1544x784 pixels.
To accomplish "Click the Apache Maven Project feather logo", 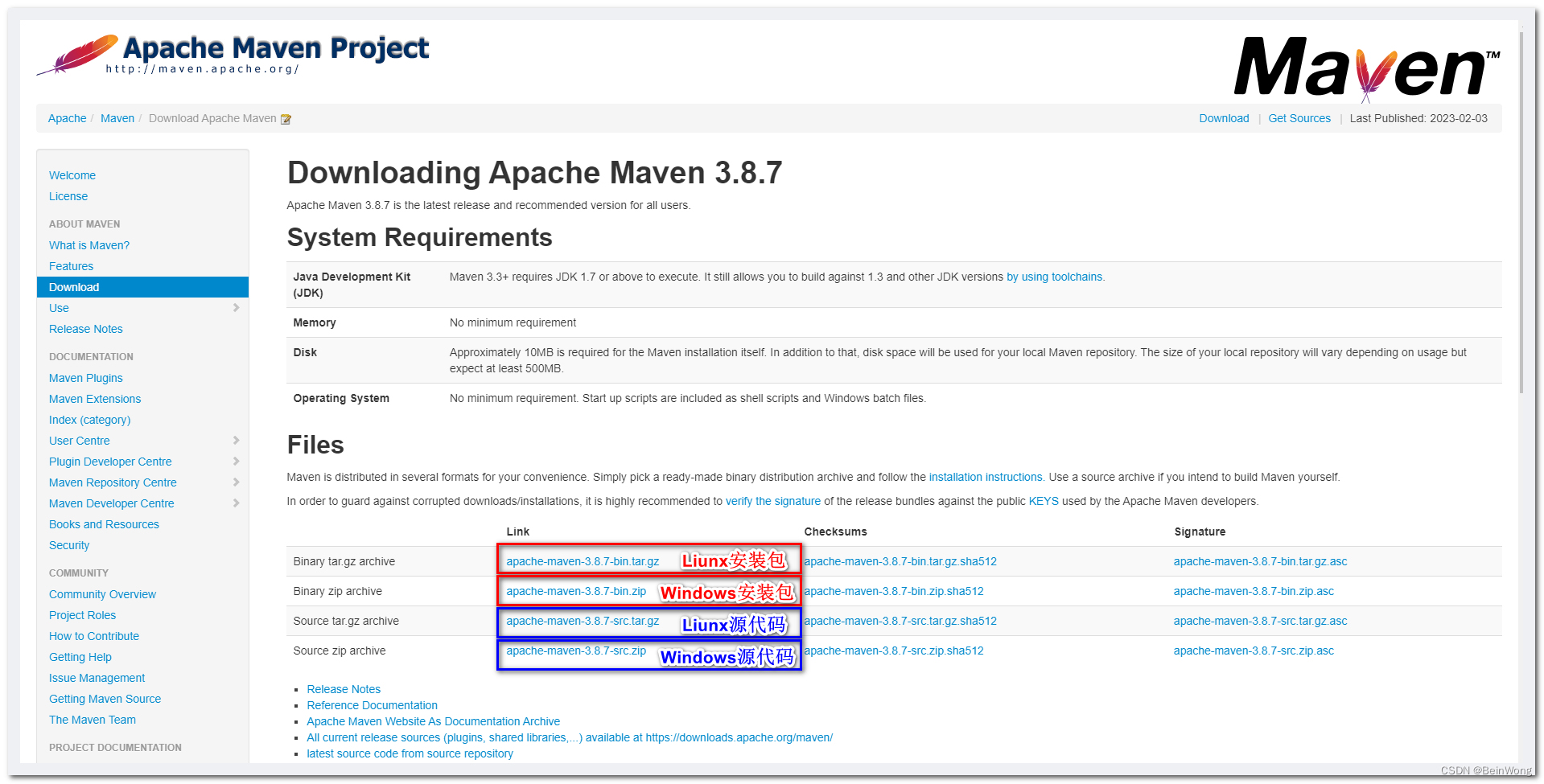I will 233,54.
